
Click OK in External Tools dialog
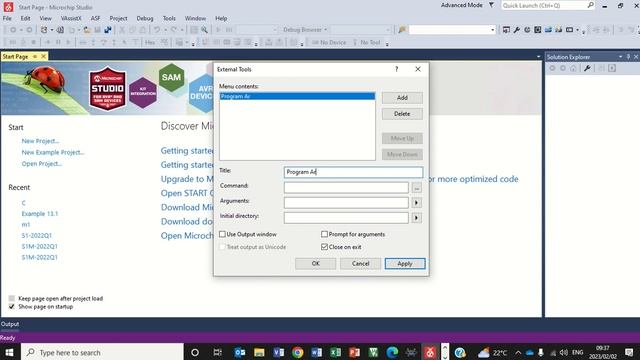pos(316,264)
